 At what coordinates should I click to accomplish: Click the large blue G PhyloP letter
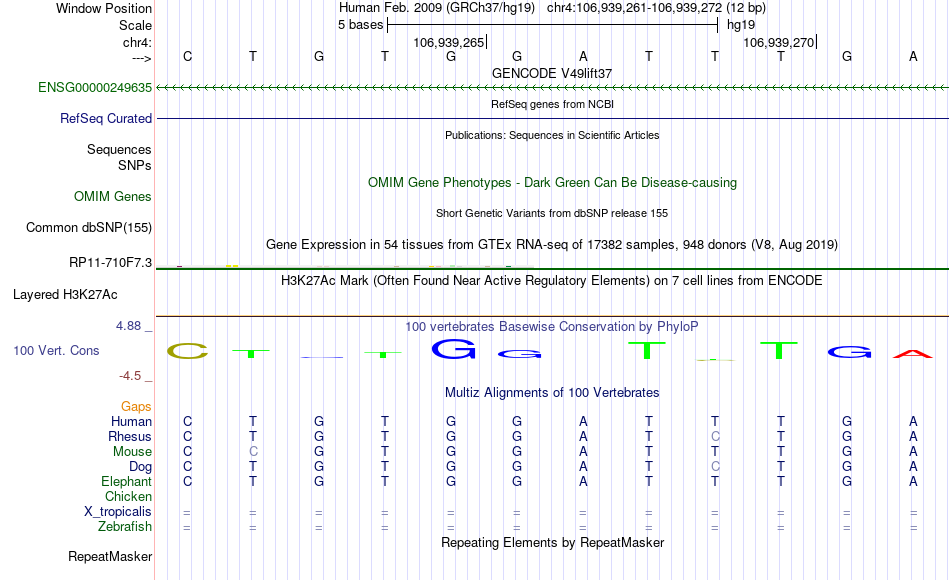pyautogui.click(x=453, y=349)
